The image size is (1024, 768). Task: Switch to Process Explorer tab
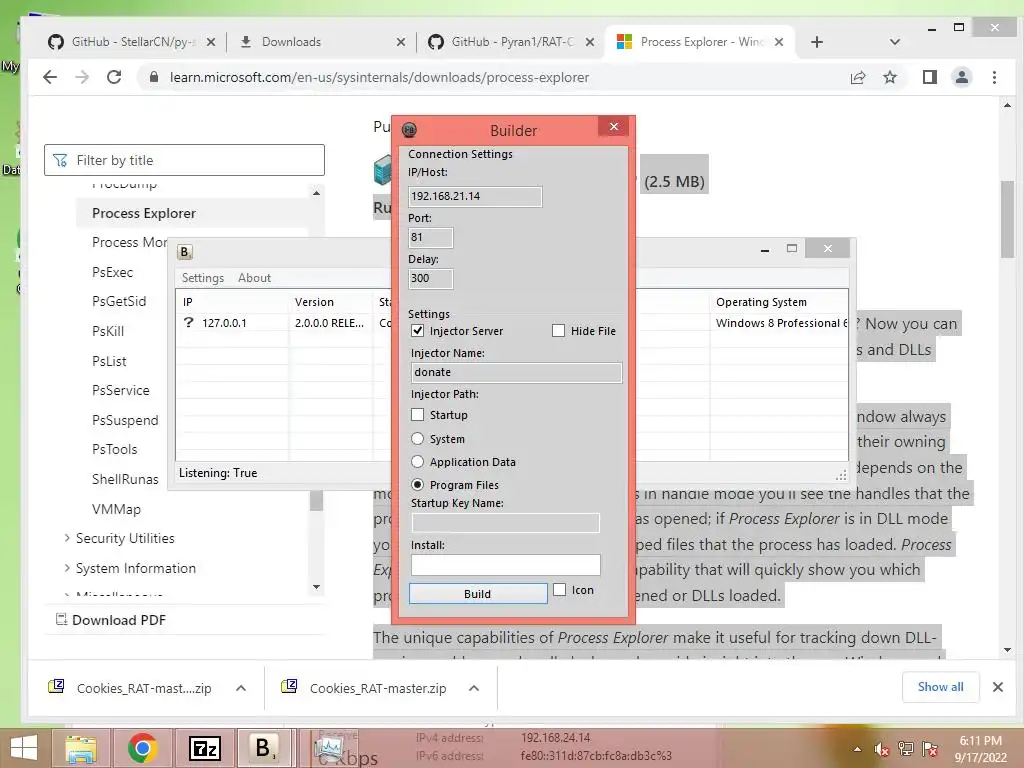pos(700,42)
